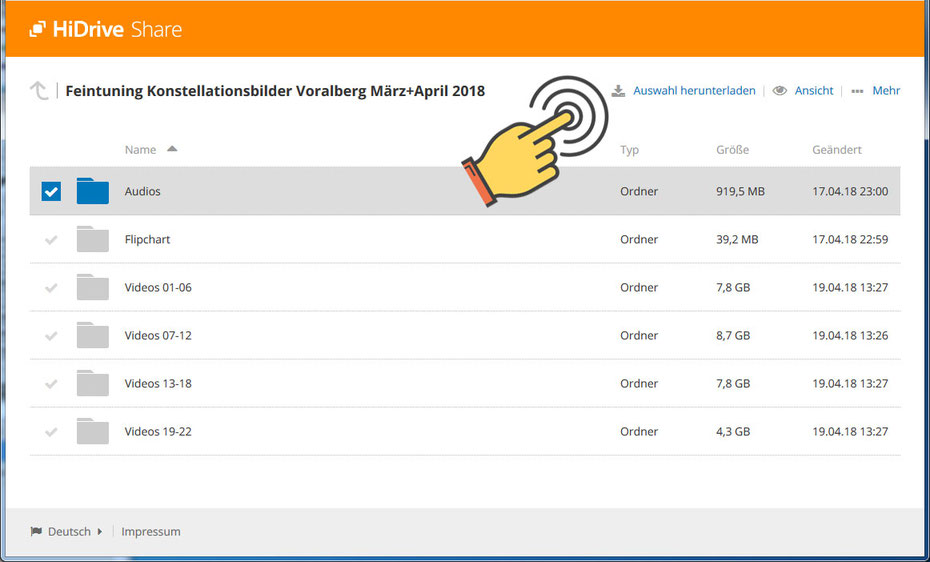Screen dimensions: 930x562
Task: Uncheck the Audios folder checkbox
Action: [x=51, y=191]
